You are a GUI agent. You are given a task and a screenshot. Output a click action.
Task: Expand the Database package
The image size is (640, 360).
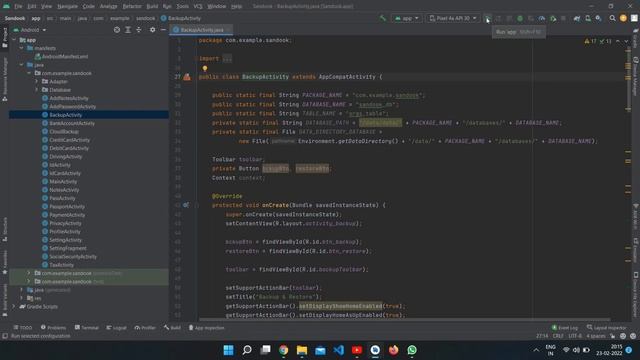[36, 90]
